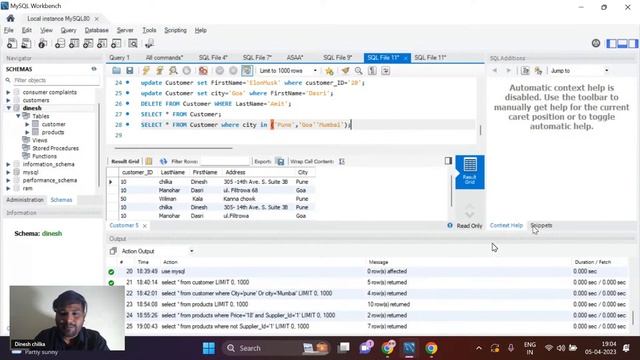
Task: Switch to the All commands tab
Action: pos(164,58)
